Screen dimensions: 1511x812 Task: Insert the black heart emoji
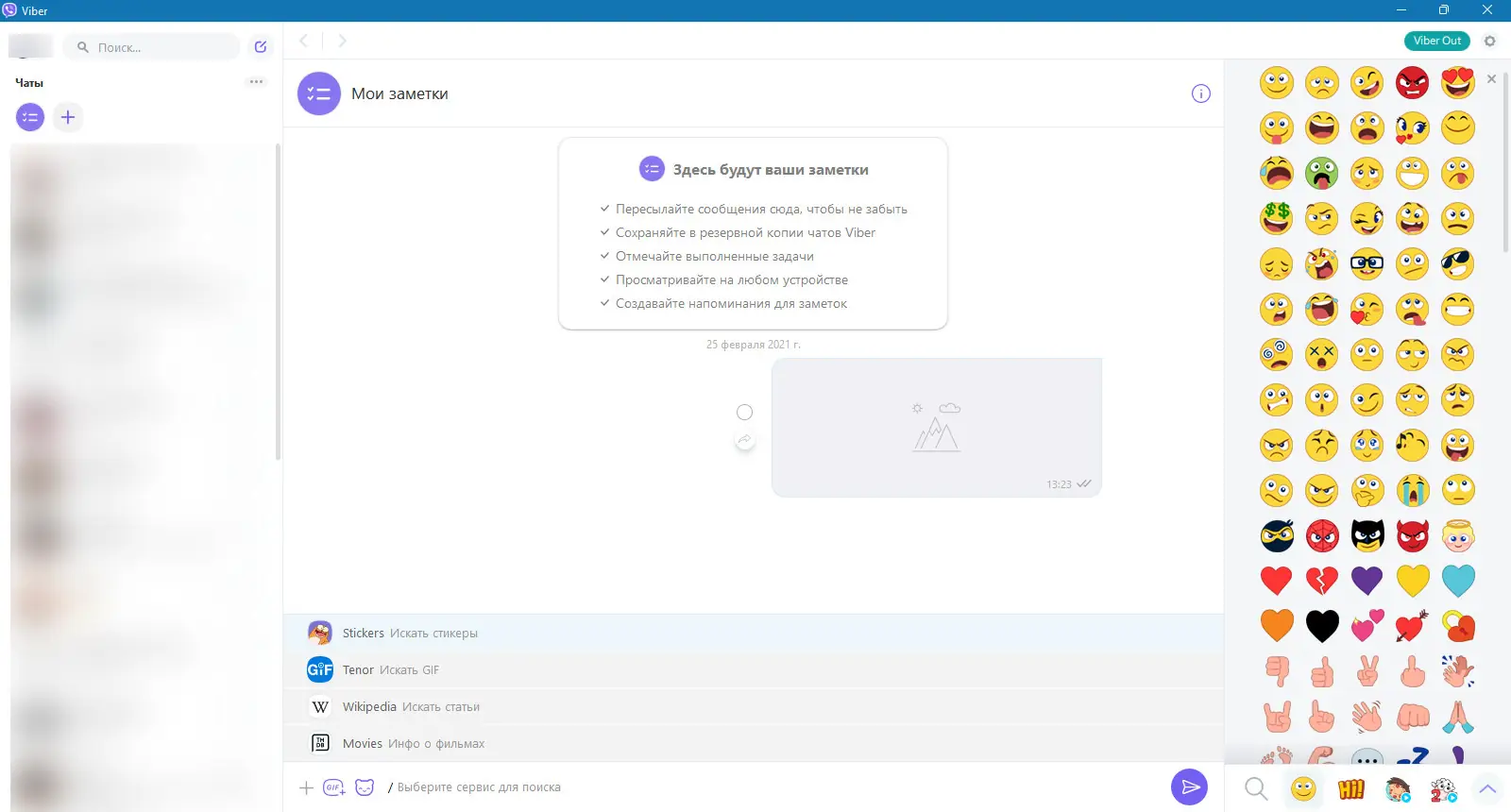[x=1322, y=625]
